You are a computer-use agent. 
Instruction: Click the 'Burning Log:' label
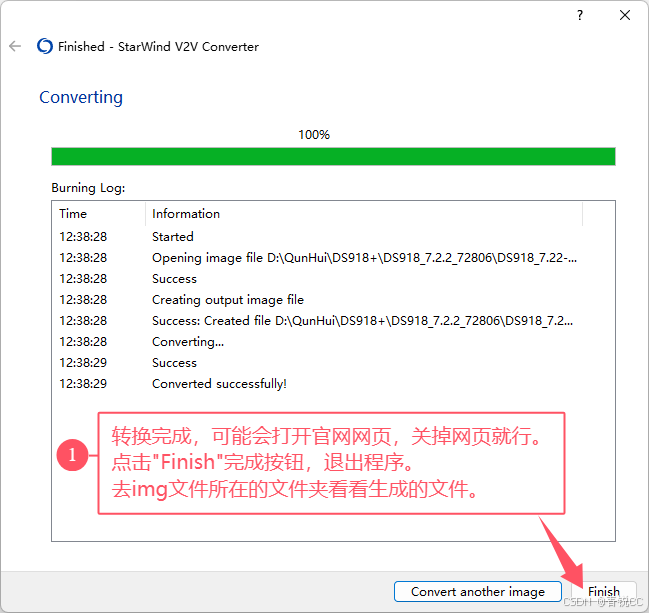tap(88, 188)
